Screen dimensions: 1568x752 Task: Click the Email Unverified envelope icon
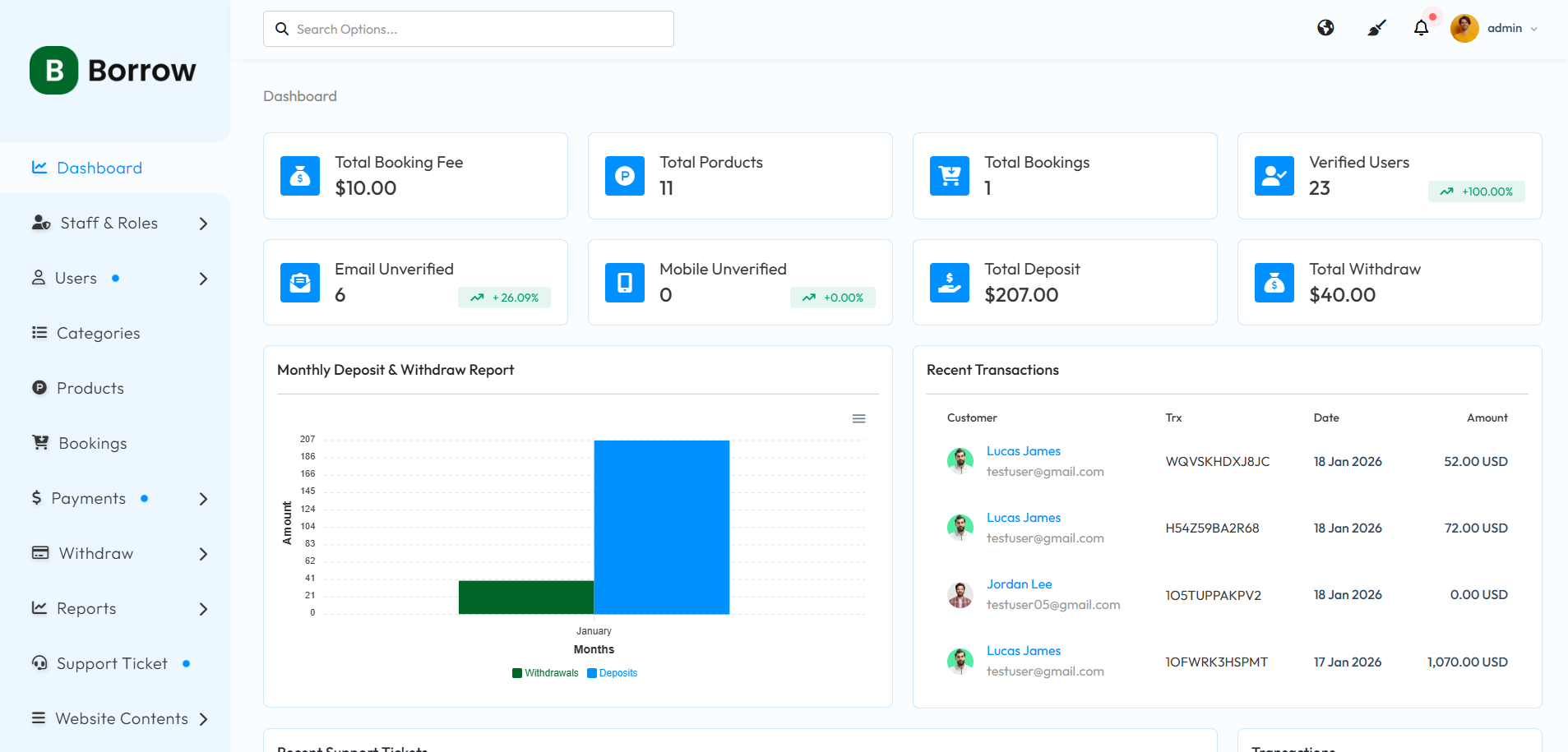pyautogui.click(x=300, y=283)
